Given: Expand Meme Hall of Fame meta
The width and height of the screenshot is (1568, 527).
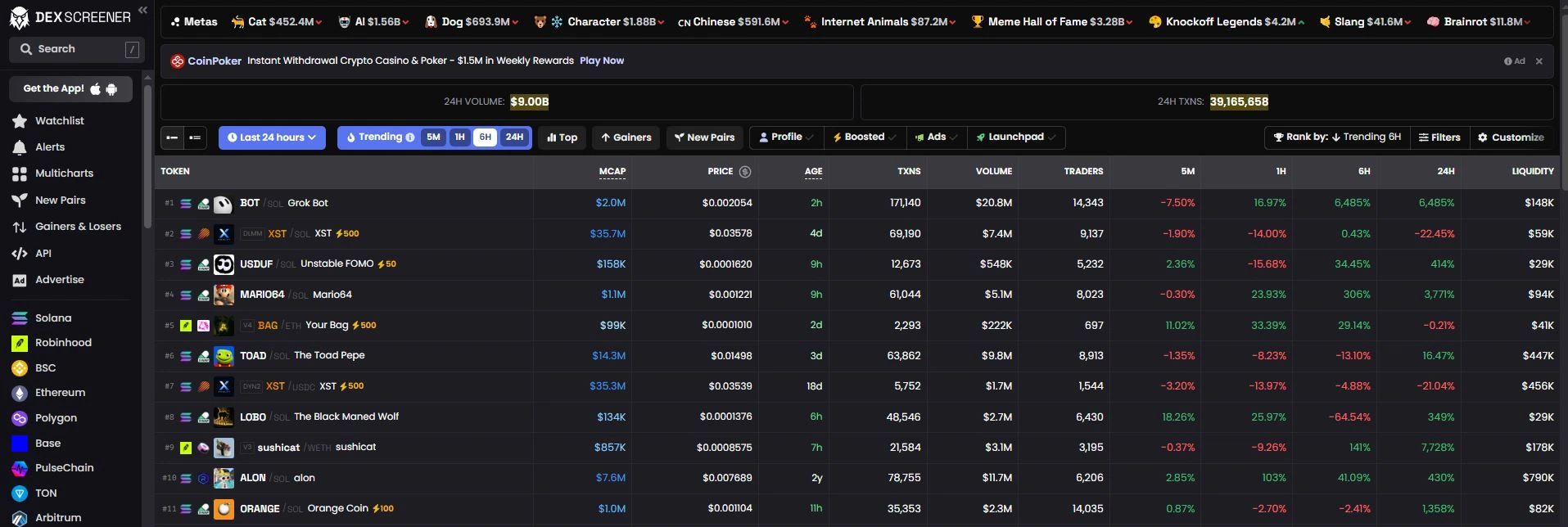Looking at the screenshot, I should pyautogui.click(x=1052, y=22).
